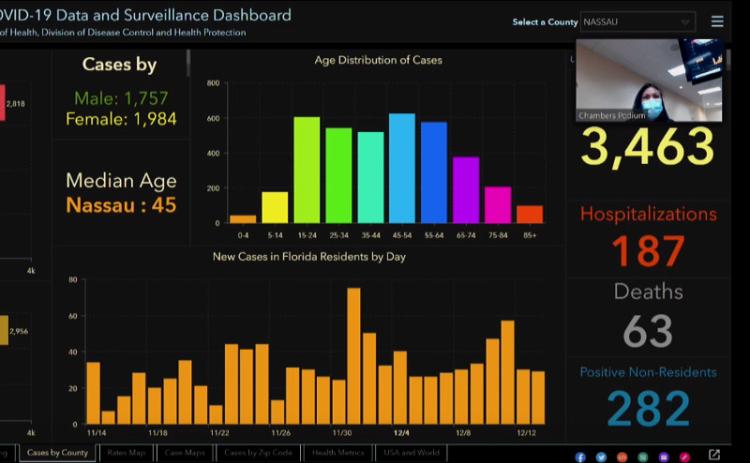750x463 pixels.
Task: Click the Positive Non-Residents count 282
Action: coord(648,409)
